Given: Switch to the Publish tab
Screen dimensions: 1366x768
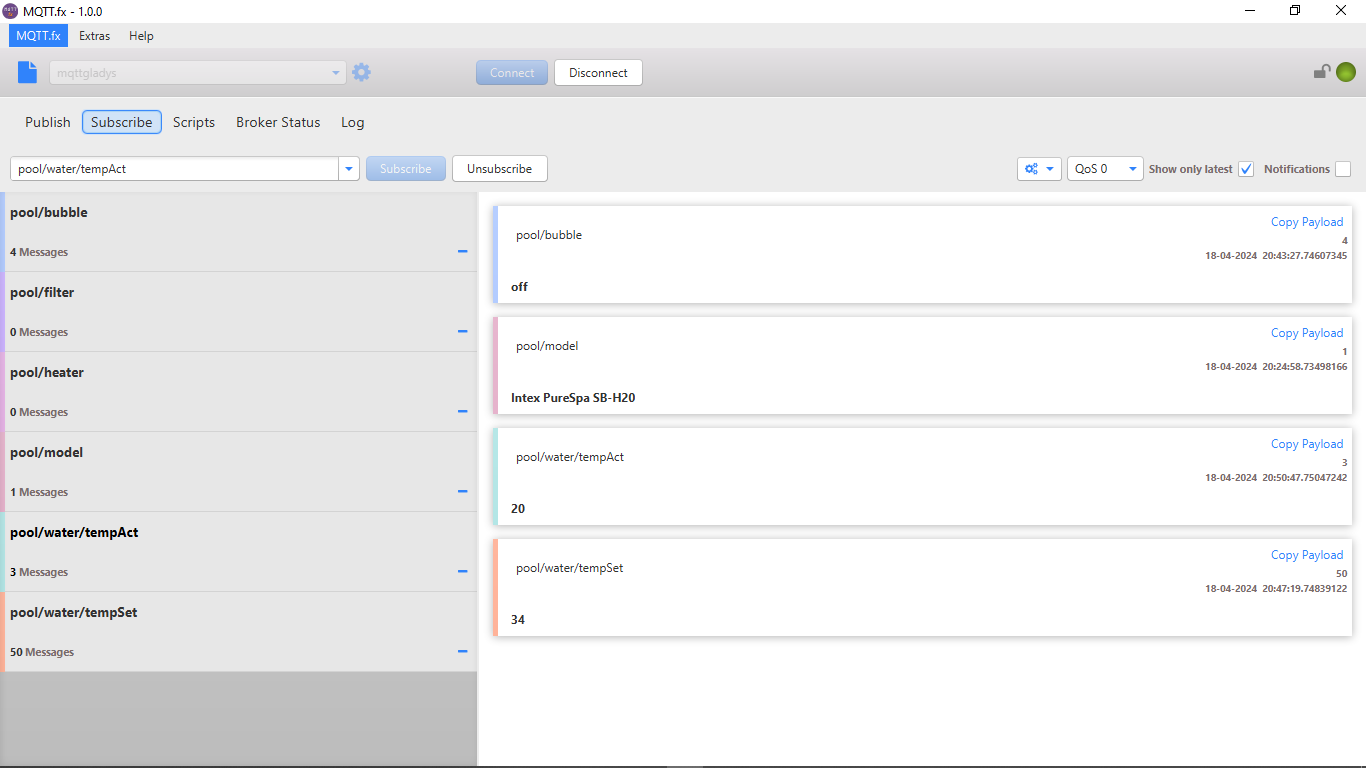Looking at the screenshot, I should click(48, 122).
